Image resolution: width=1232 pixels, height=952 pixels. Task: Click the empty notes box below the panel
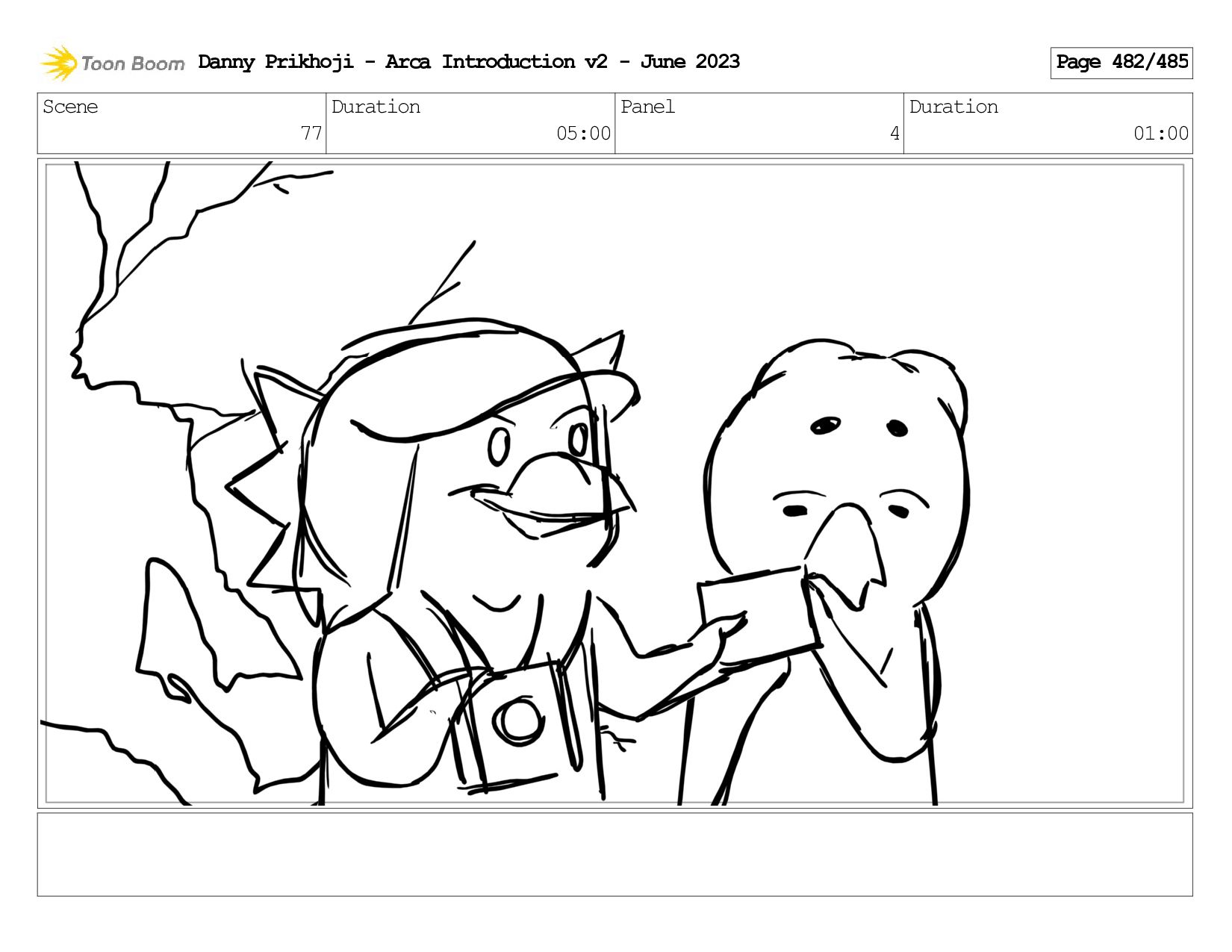[615, 855]
